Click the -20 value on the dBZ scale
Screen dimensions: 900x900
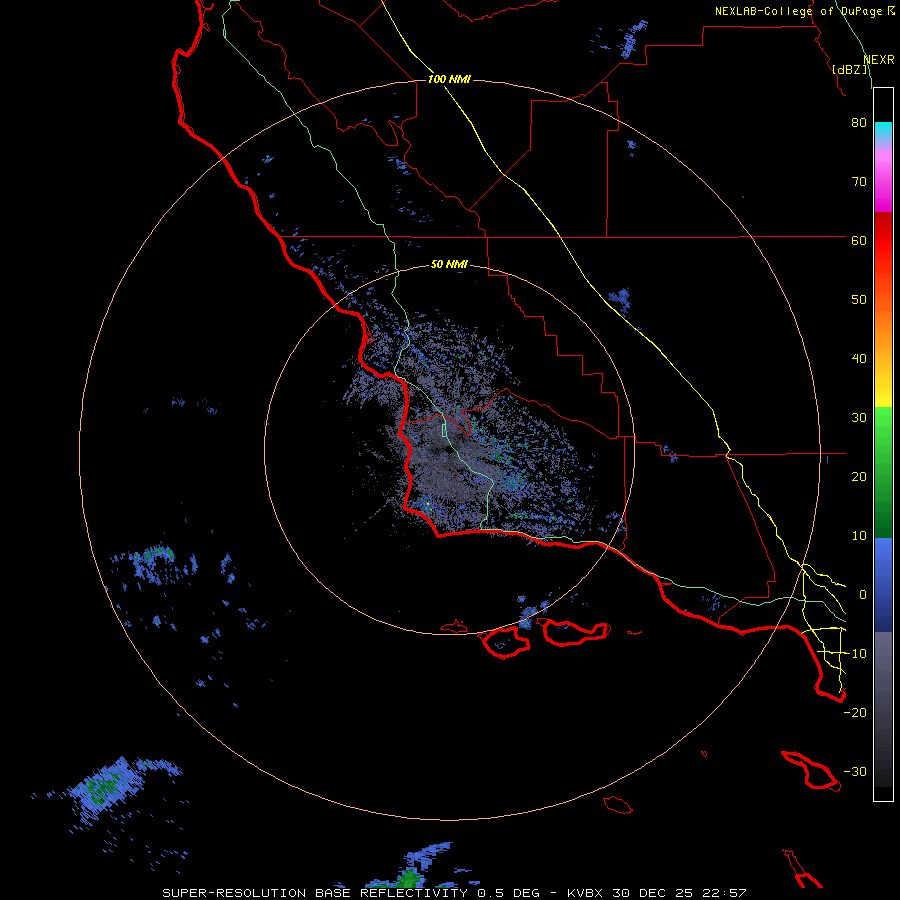(855, 712)
